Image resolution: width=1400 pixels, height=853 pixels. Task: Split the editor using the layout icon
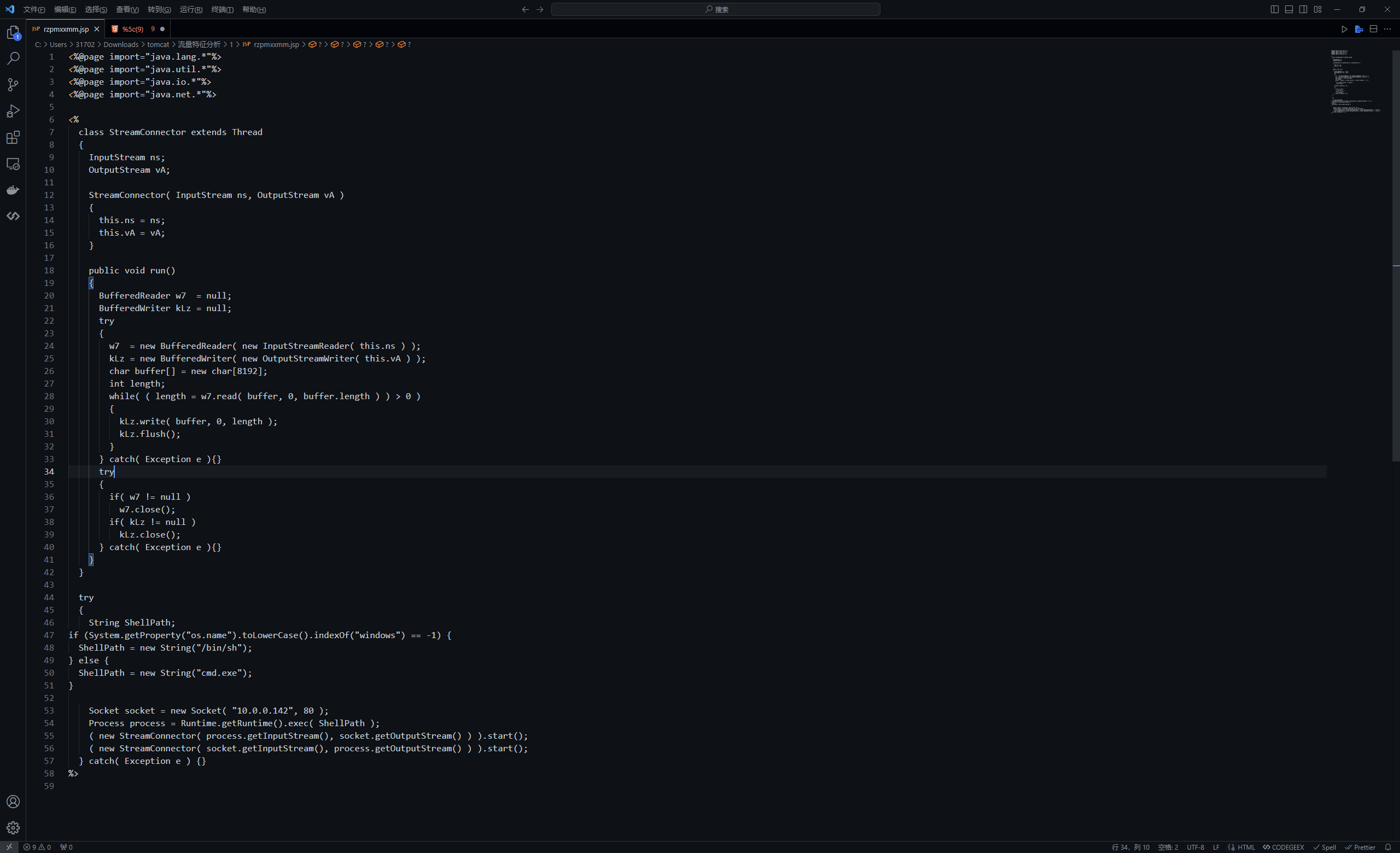pyautogui.click(x=1373, y=29)
